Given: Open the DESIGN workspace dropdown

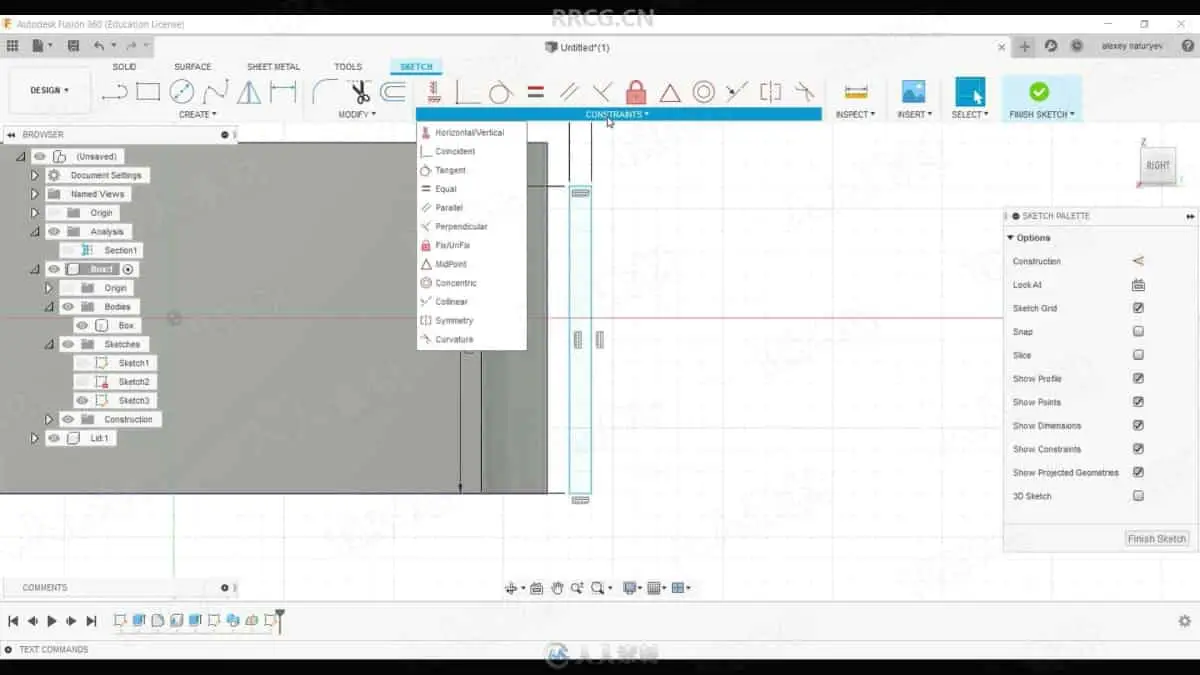Looking at the screenshot, I should [x=49, y=90].
